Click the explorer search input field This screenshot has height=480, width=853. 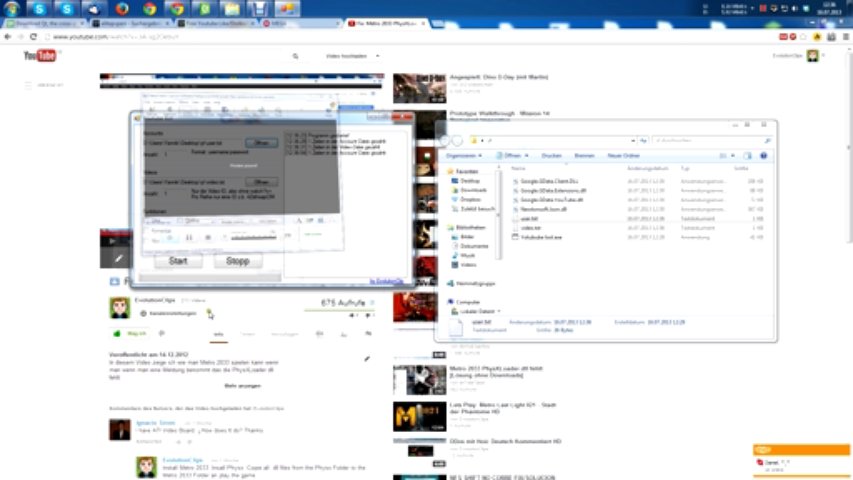pos(710,141)
